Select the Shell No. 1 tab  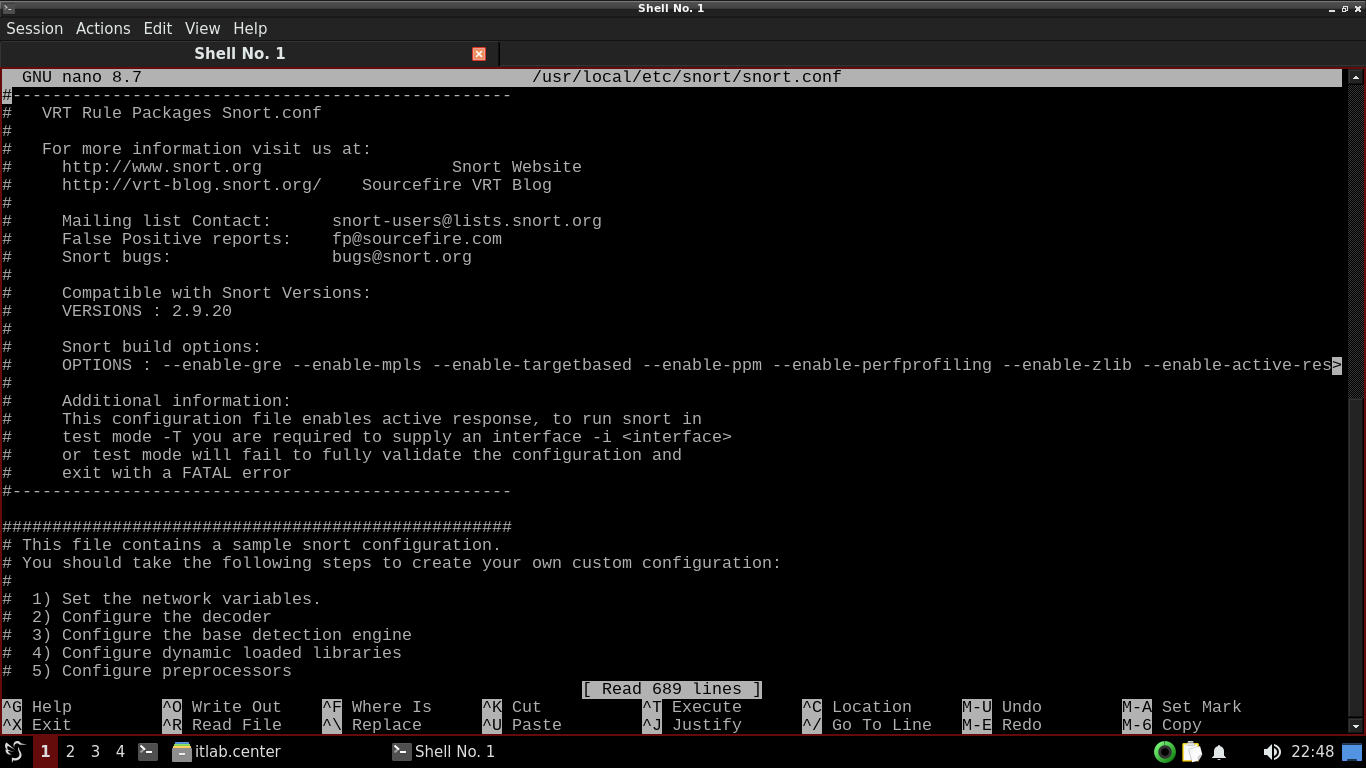point(240,54)
